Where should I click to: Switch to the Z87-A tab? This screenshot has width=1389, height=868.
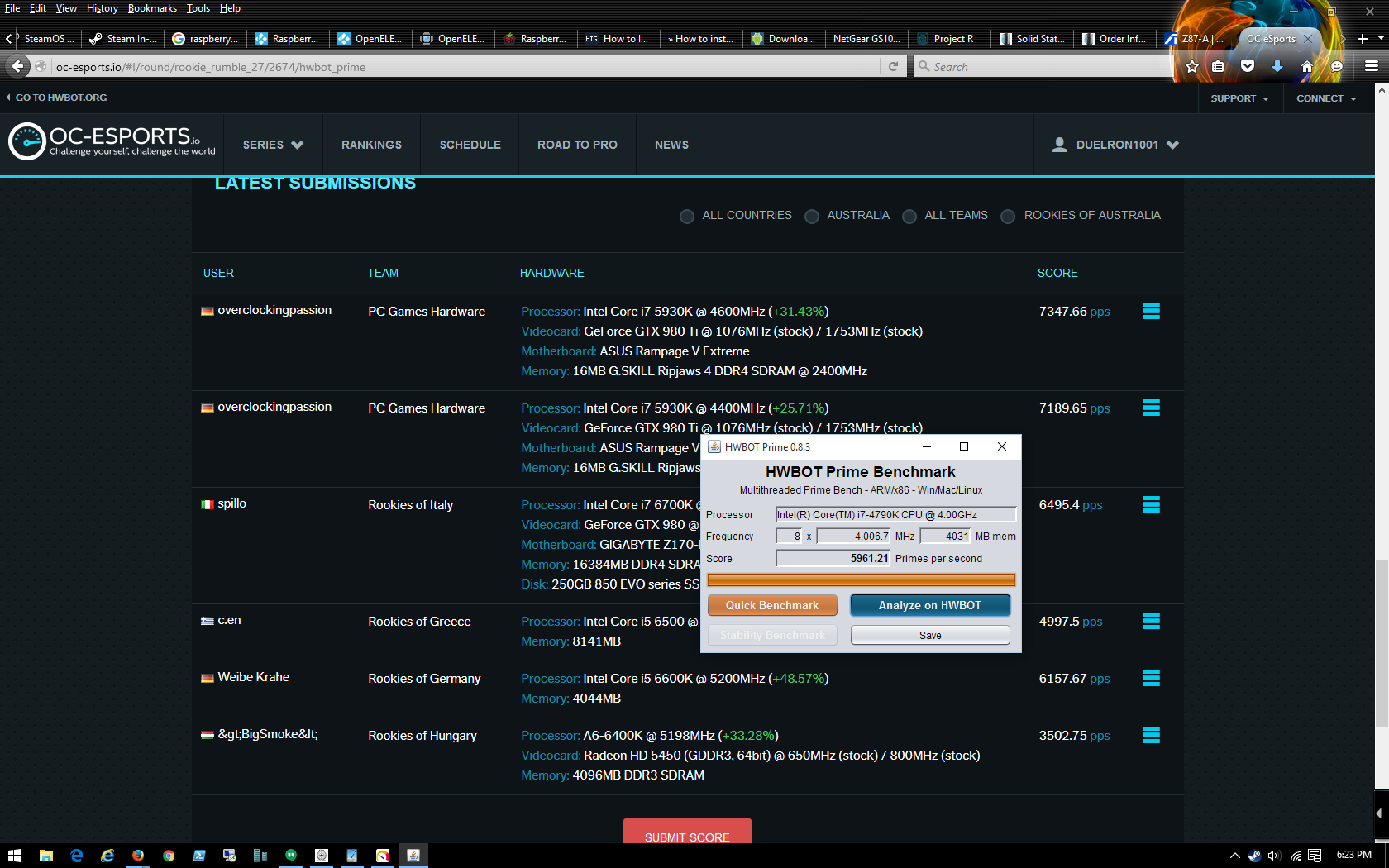[1196, 39]
